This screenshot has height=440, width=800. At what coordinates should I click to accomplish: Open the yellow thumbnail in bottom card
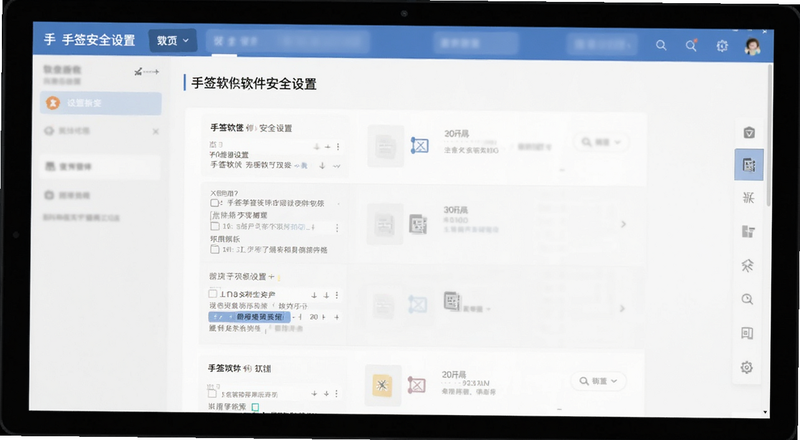[x=383, y=386]
